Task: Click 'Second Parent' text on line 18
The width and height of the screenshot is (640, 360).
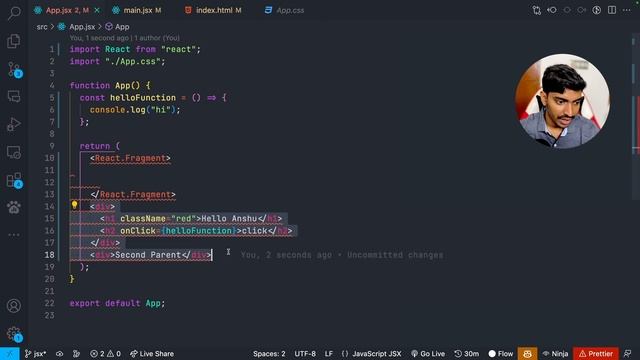Action: click(x=148, y=255)
